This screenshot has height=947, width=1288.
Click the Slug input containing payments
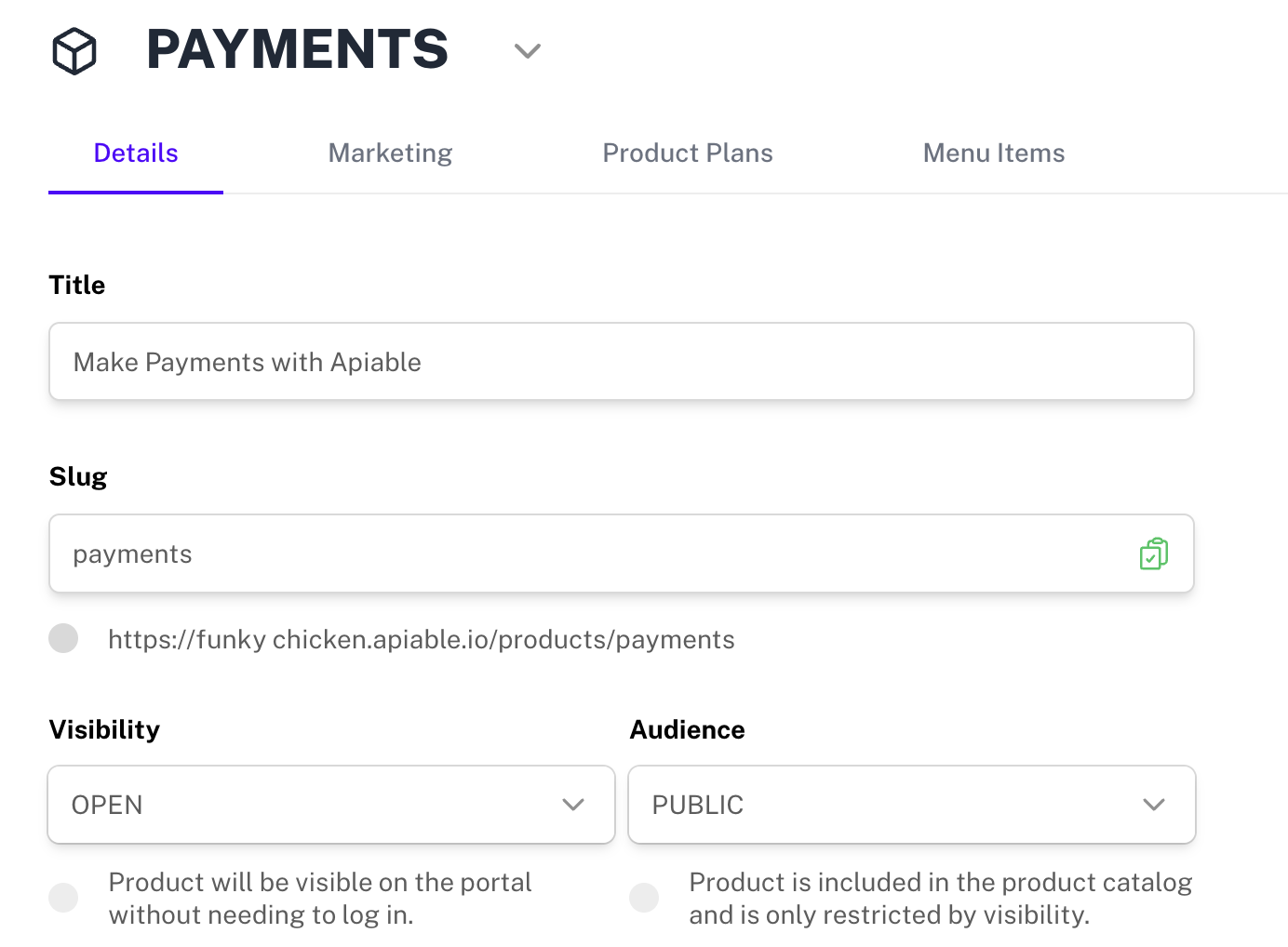pos(558,554)
